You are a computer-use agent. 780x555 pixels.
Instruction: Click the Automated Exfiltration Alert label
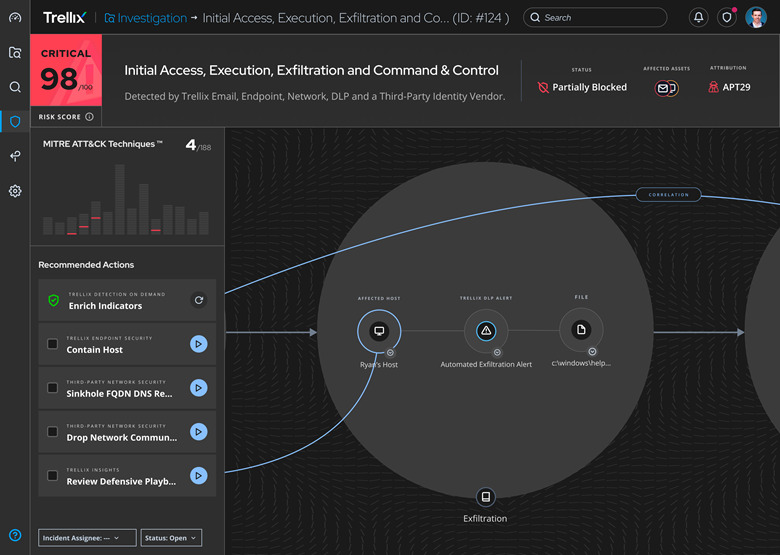[x=486, y=365]
